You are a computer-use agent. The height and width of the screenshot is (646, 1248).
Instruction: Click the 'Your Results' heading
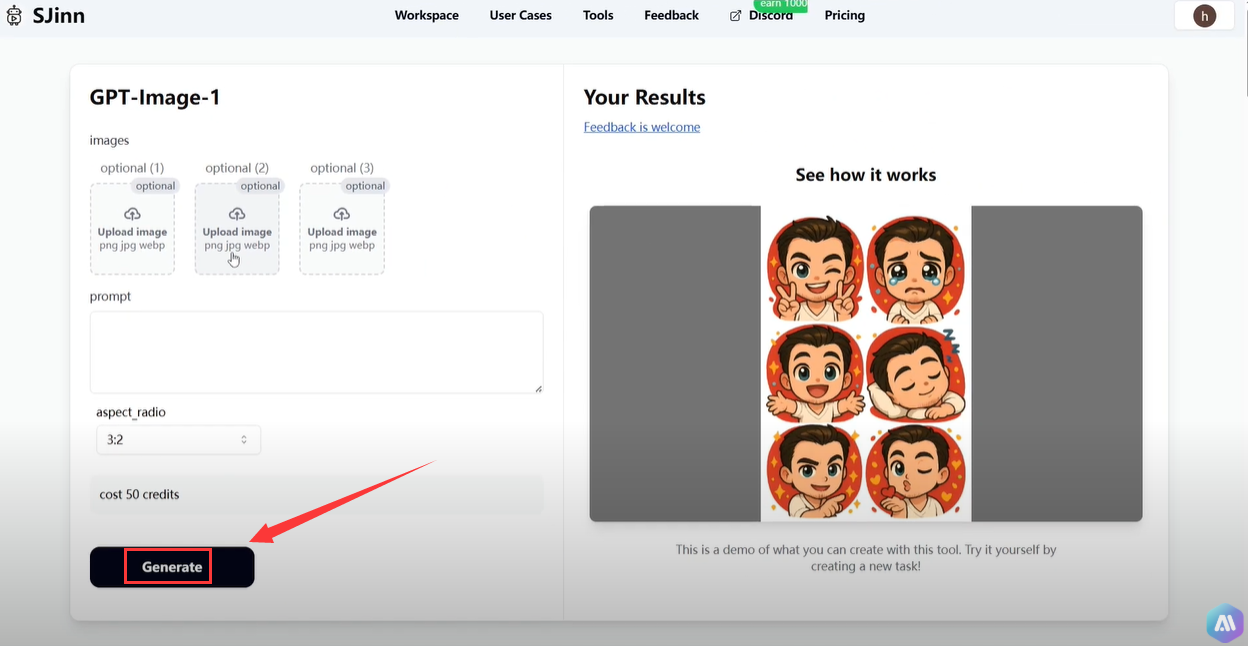click(x=645, y=97)
